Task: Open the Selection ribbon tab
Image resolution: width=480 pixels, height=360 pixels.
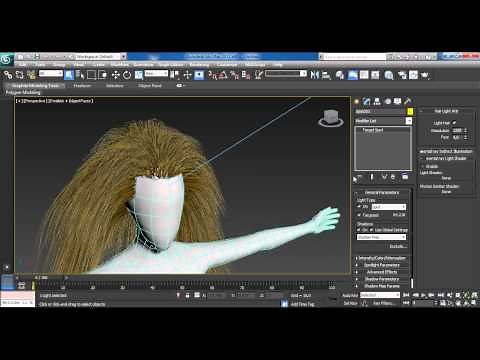Action: [115, 86]
